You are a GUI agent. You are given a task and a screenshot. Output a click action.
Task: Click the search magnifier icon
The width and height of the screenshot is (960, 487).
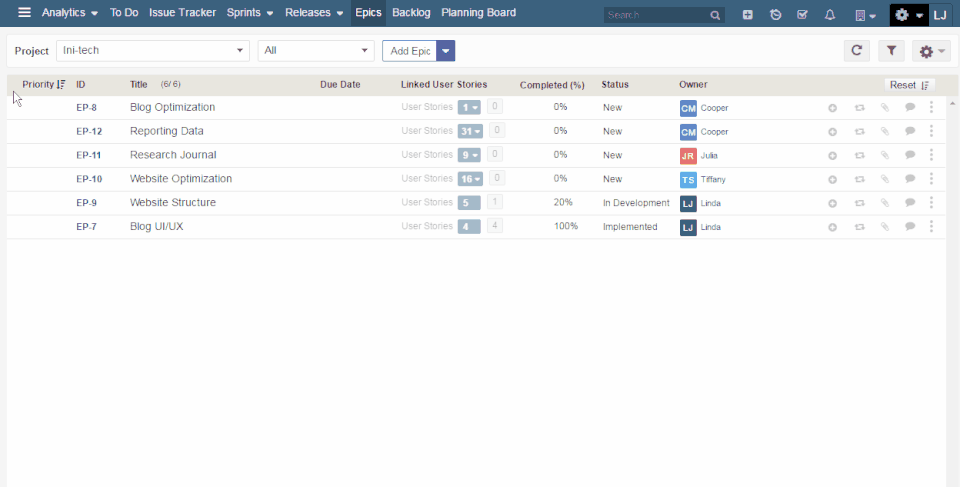[x=715, y=15]
